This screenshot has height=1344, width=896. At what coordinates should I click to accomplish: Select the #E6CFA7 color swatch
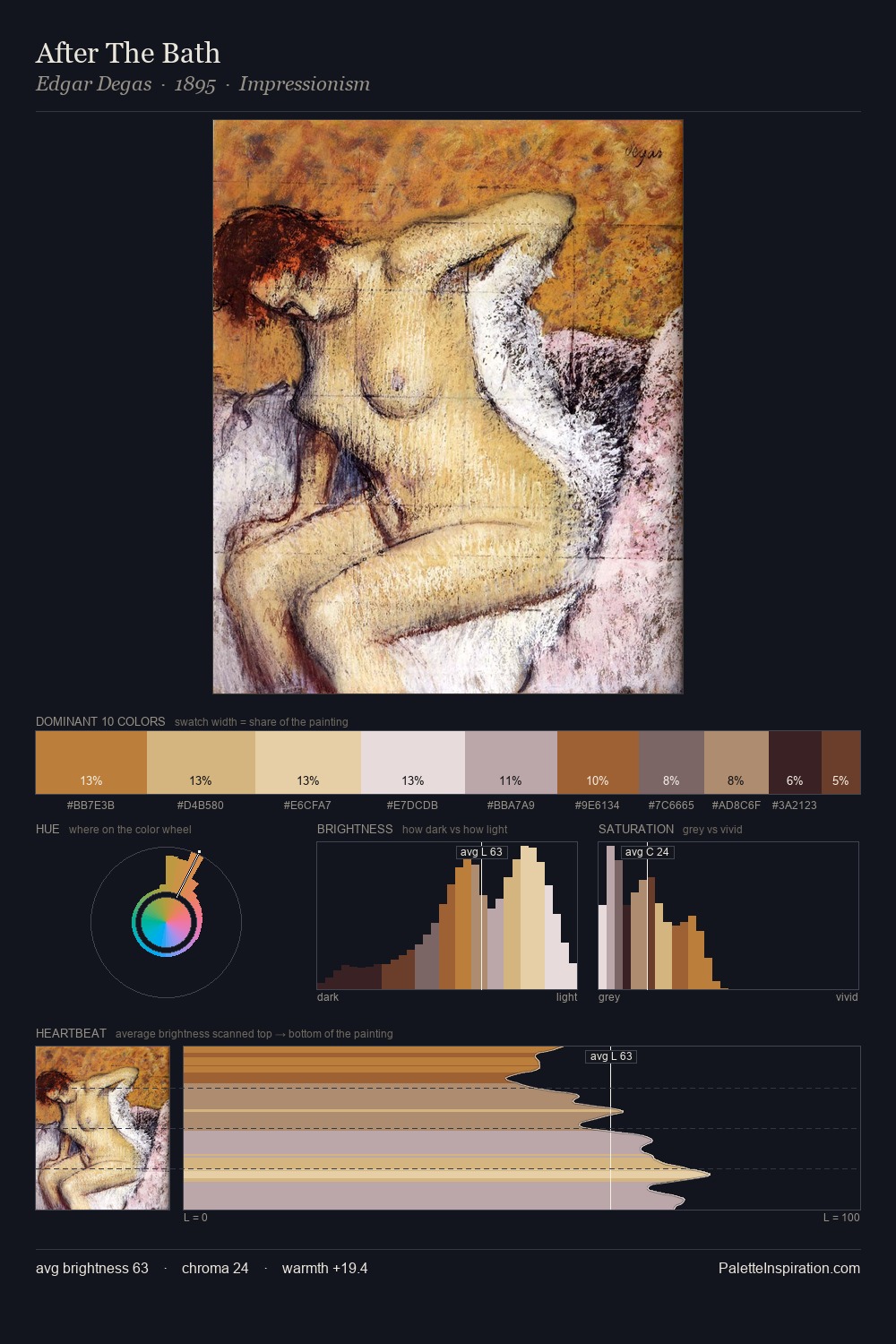308,762
